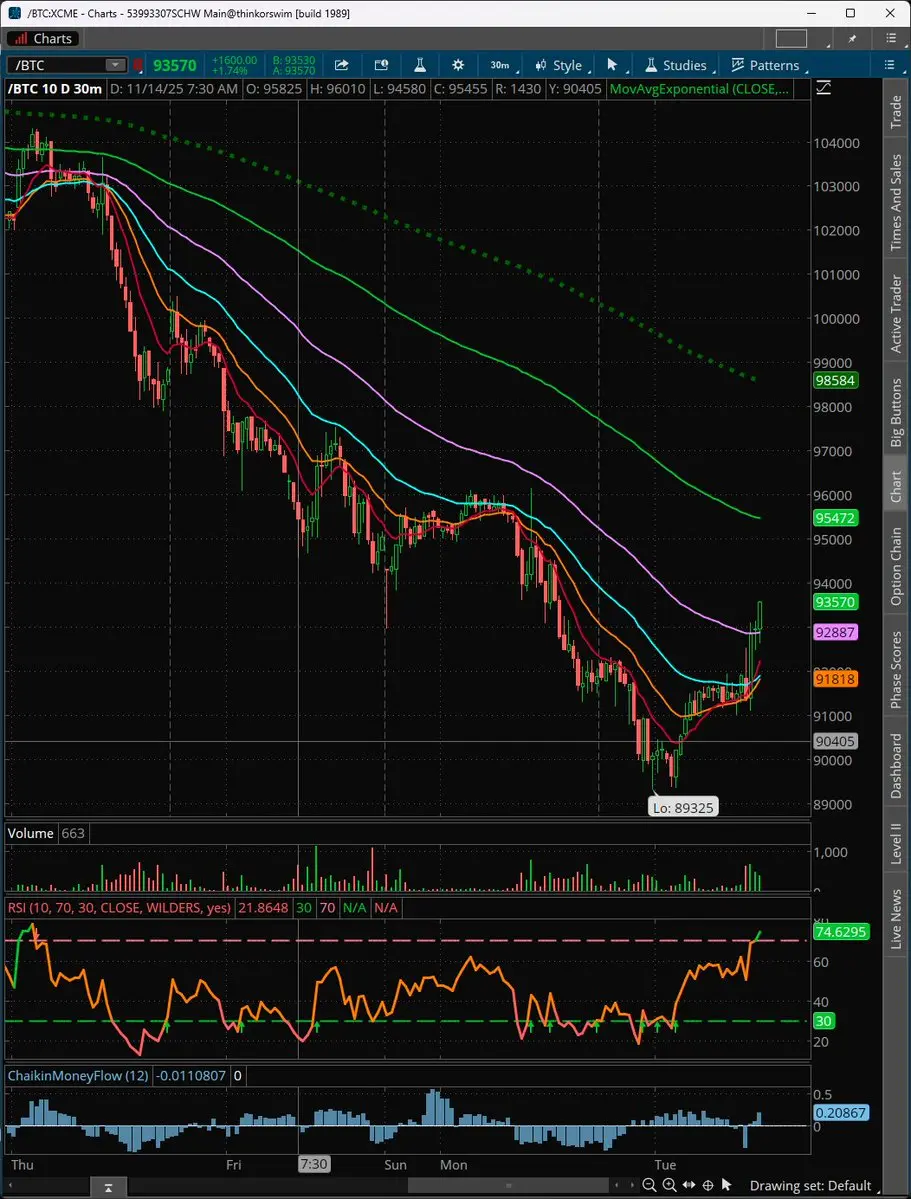Open the Live News sidebar tab
This screenshot has width=911, height=1199.
pyautogui.click(x=896, y=919)
